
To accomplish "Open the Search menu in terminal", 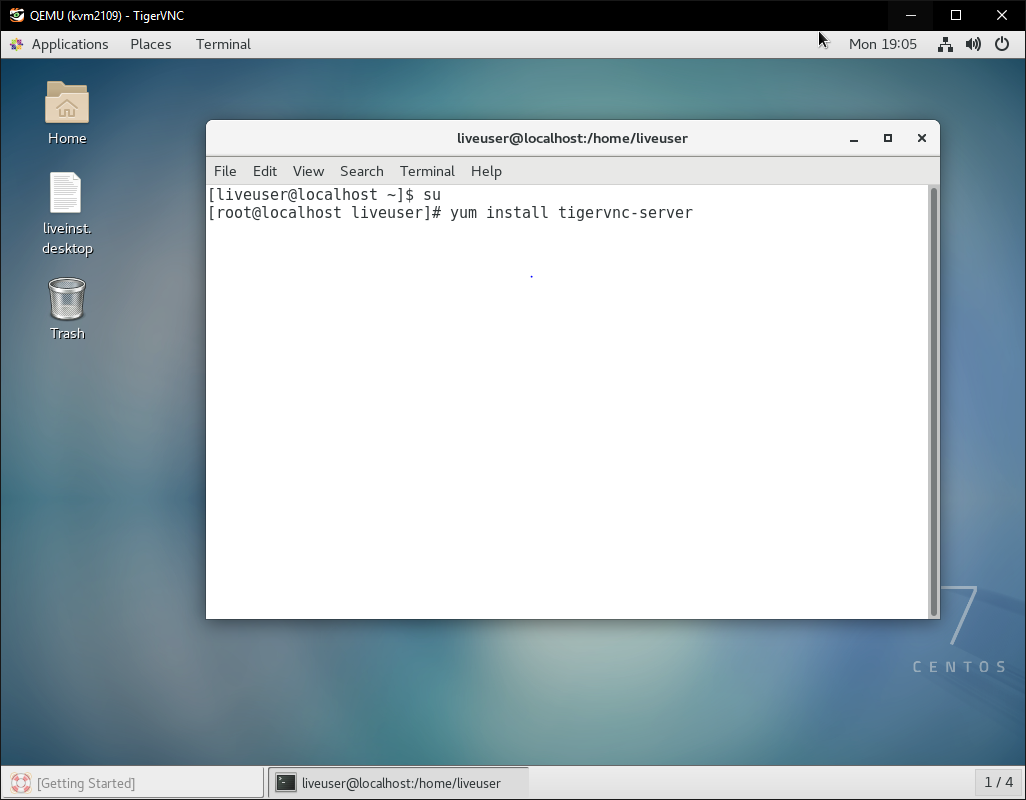I will (x=361, y=171).
